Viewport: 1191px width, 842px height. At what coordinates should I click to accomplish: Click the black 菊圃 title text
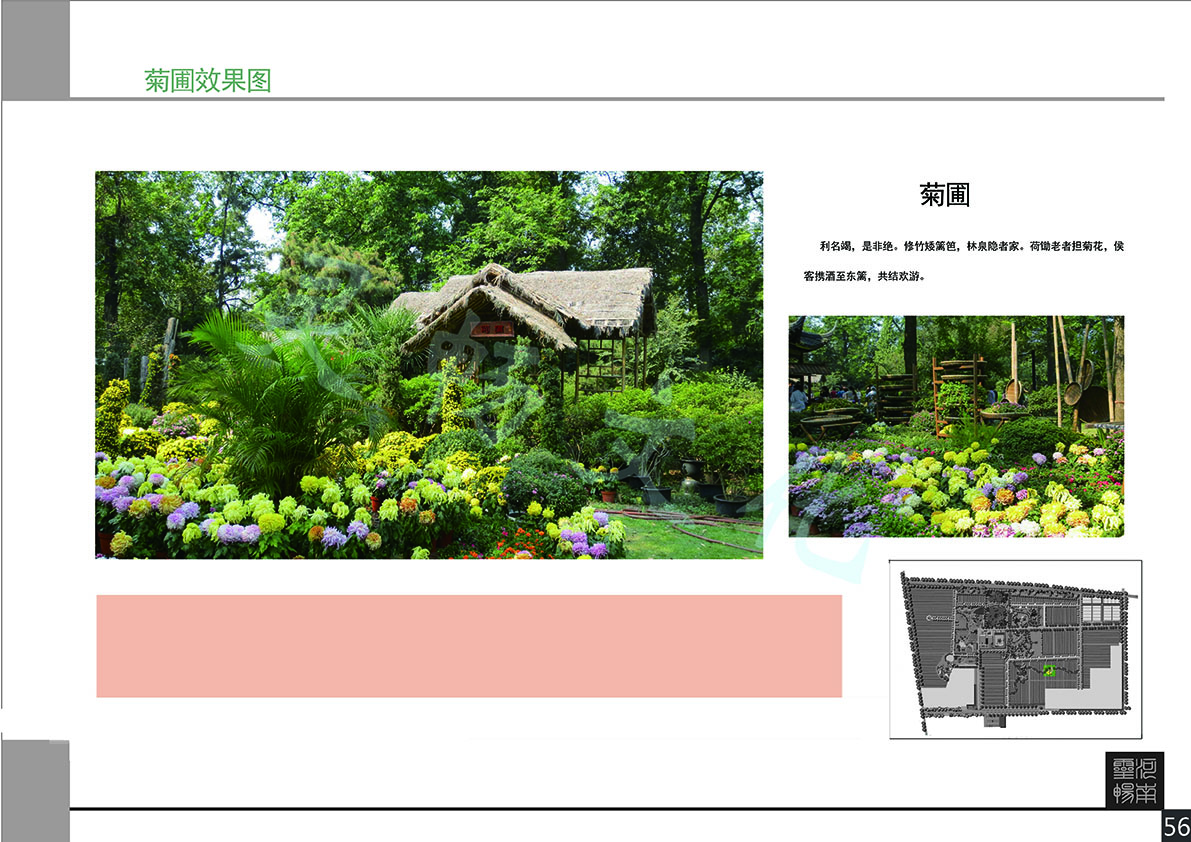[945, 194]
